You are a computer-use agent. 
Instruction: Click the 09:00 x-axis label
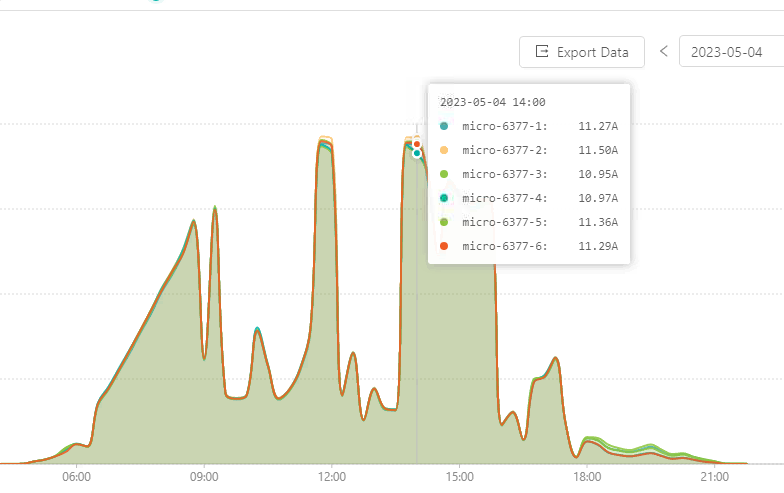click(204, 478)
